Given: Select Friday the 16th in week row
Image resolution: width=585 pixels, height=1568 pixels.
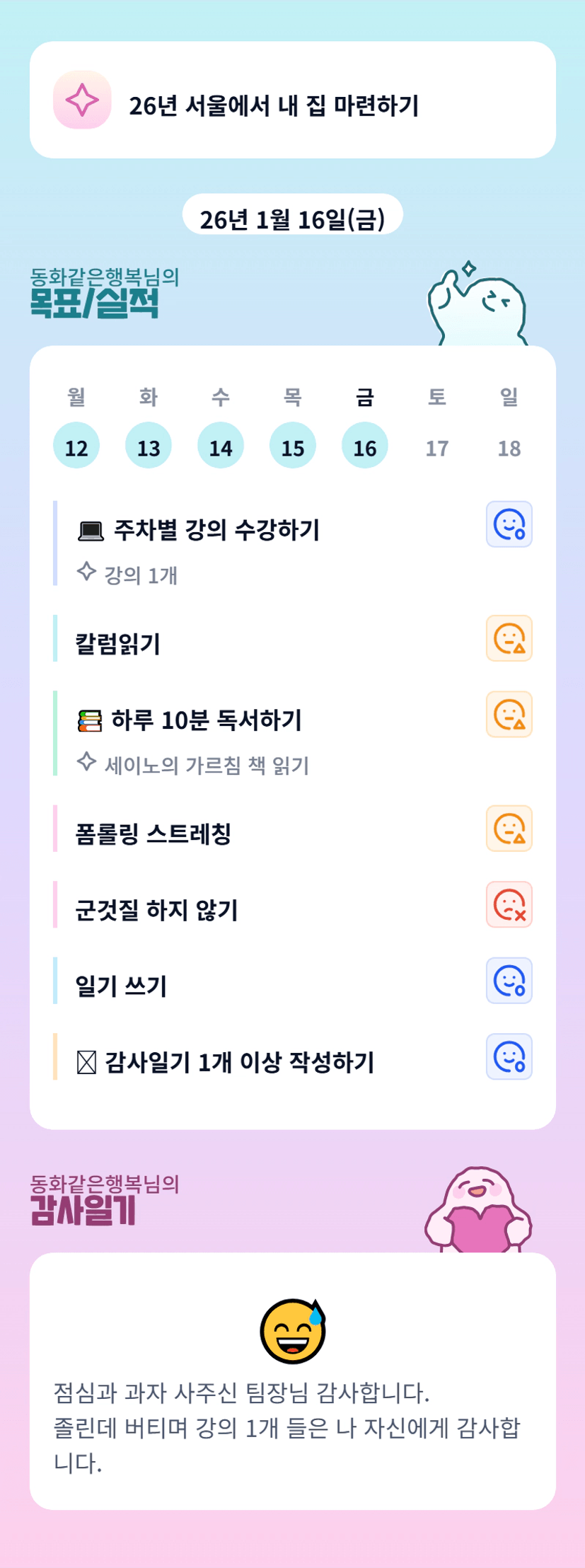Looking at the screenshot, I should coord(365,446).
